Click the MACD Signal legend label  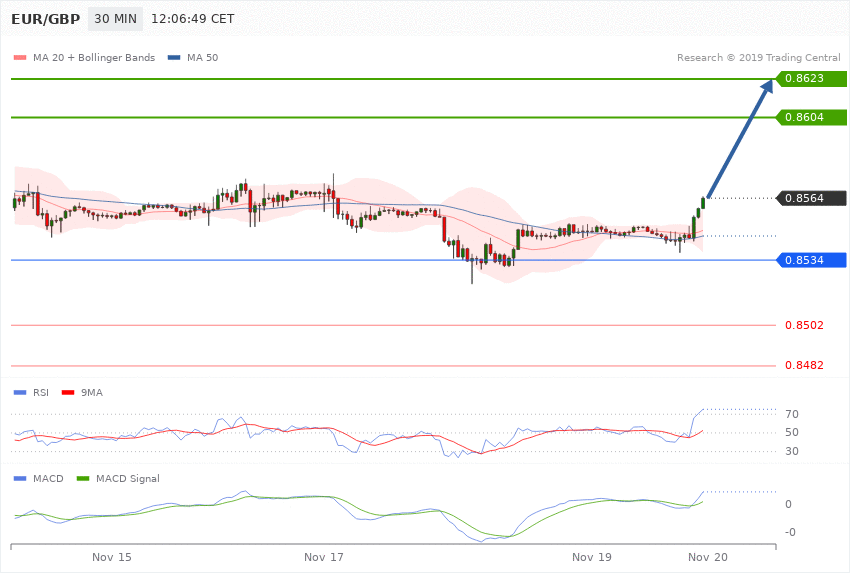click(x=128, y=478)
